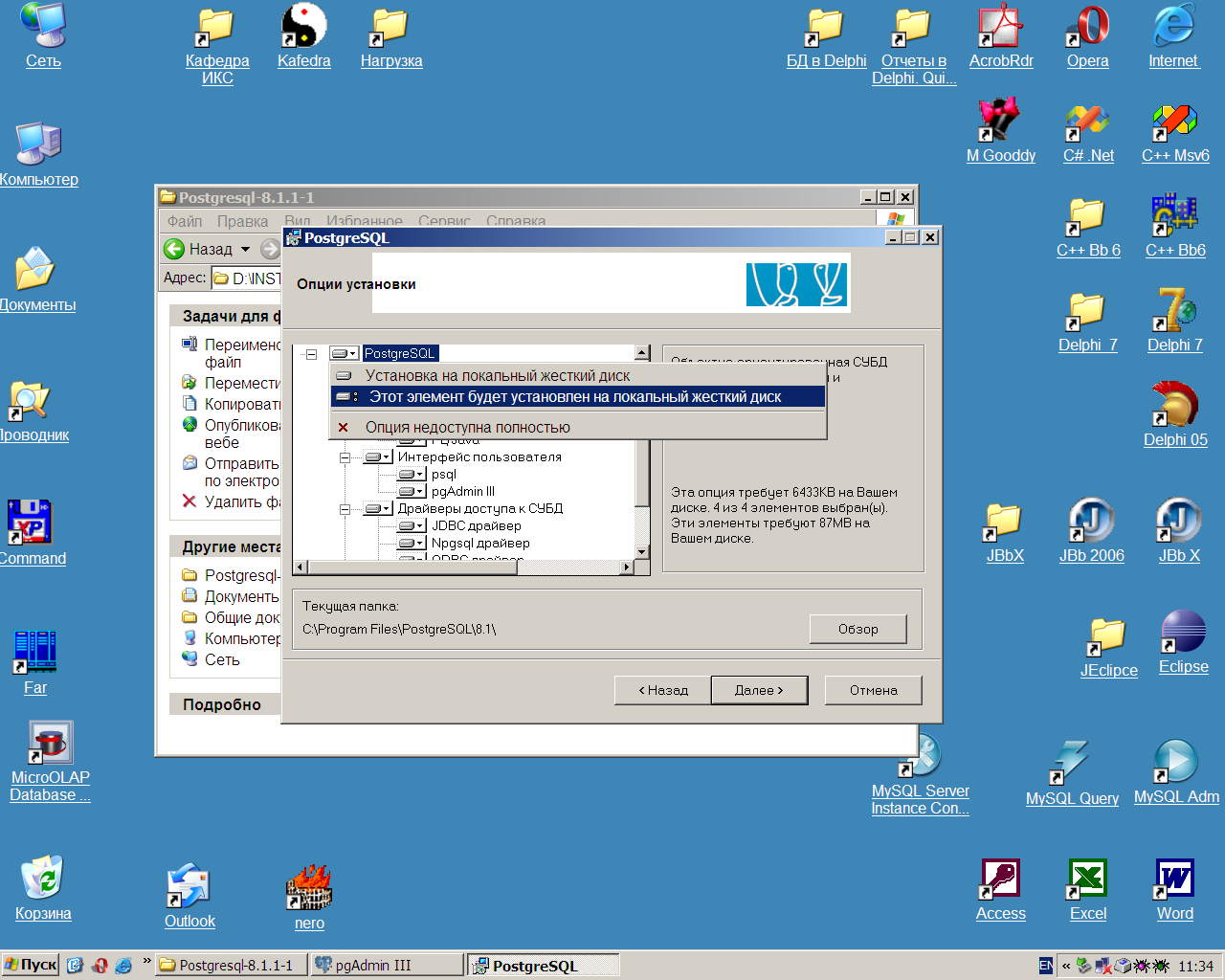Open the C++ Bb6 builder icon

1175,226
